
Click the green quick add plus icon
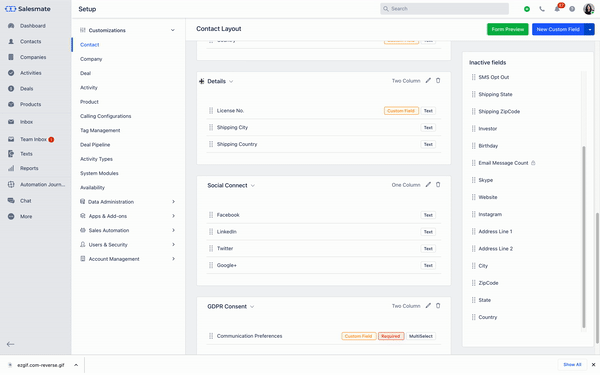527,9
